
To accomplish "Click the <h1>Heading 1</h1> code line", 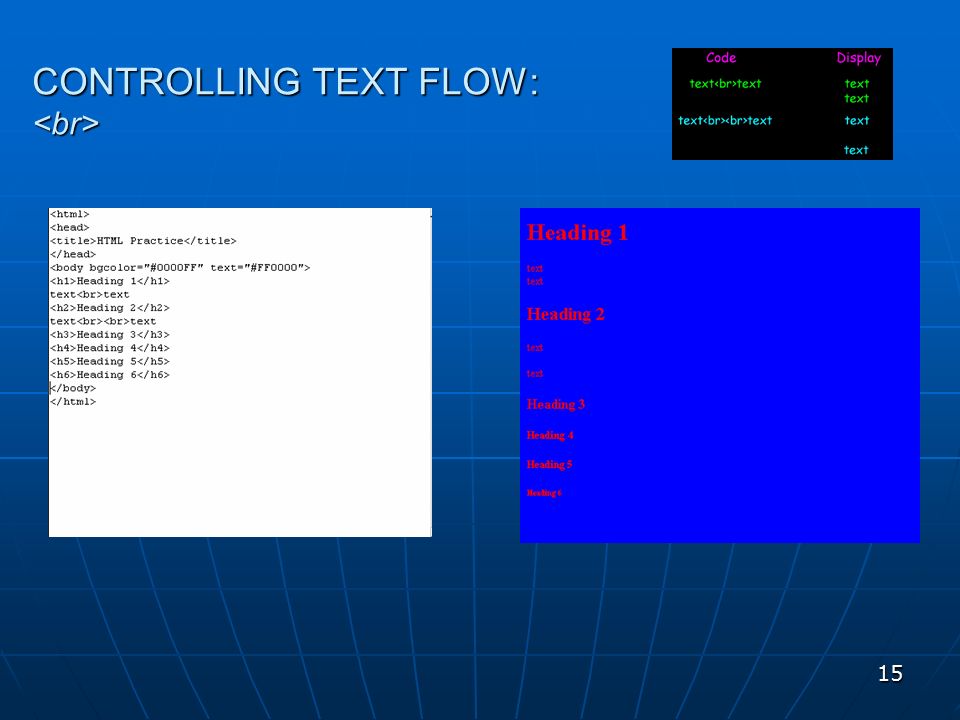I will (x=110, y=281).
